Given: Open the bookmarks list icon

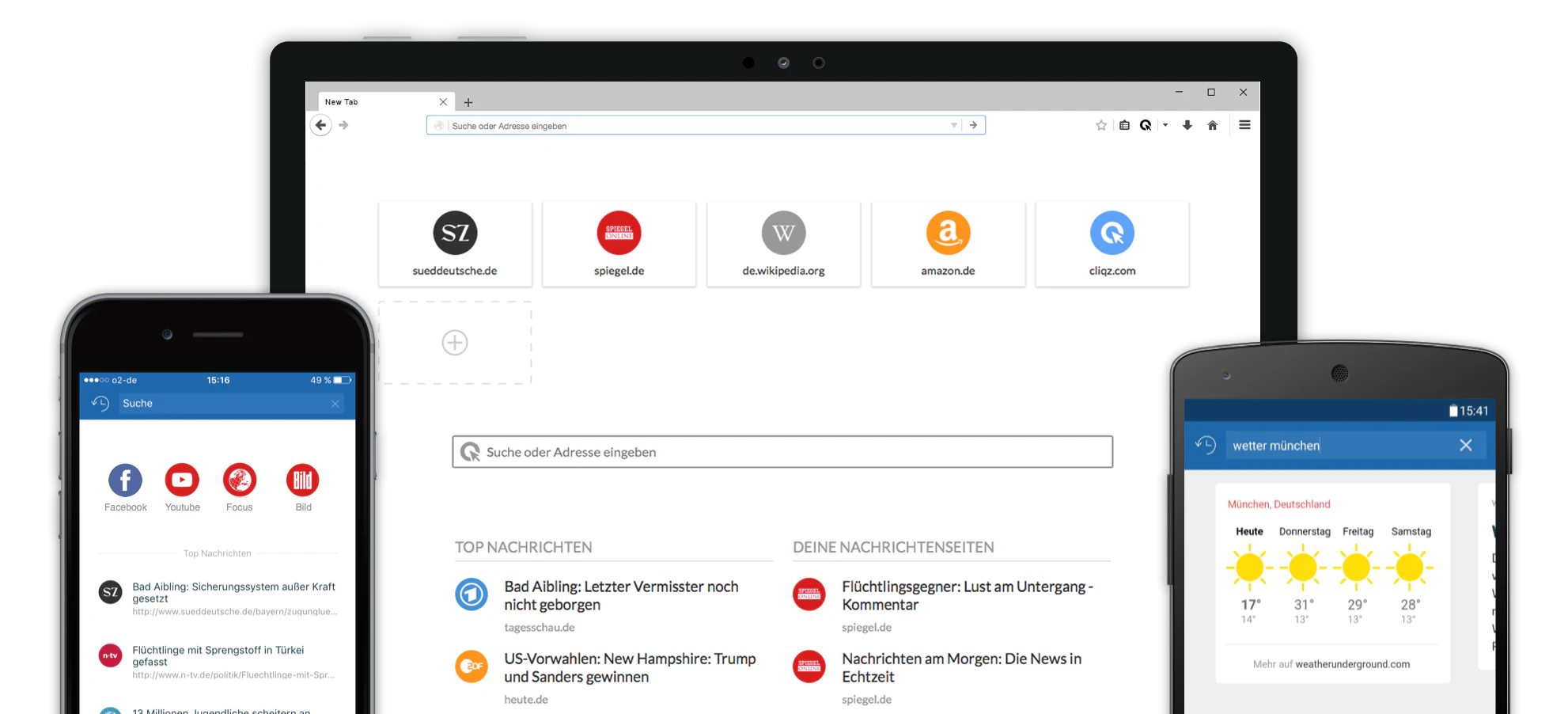Looking at the screenshot, I should coord(1124,125).
